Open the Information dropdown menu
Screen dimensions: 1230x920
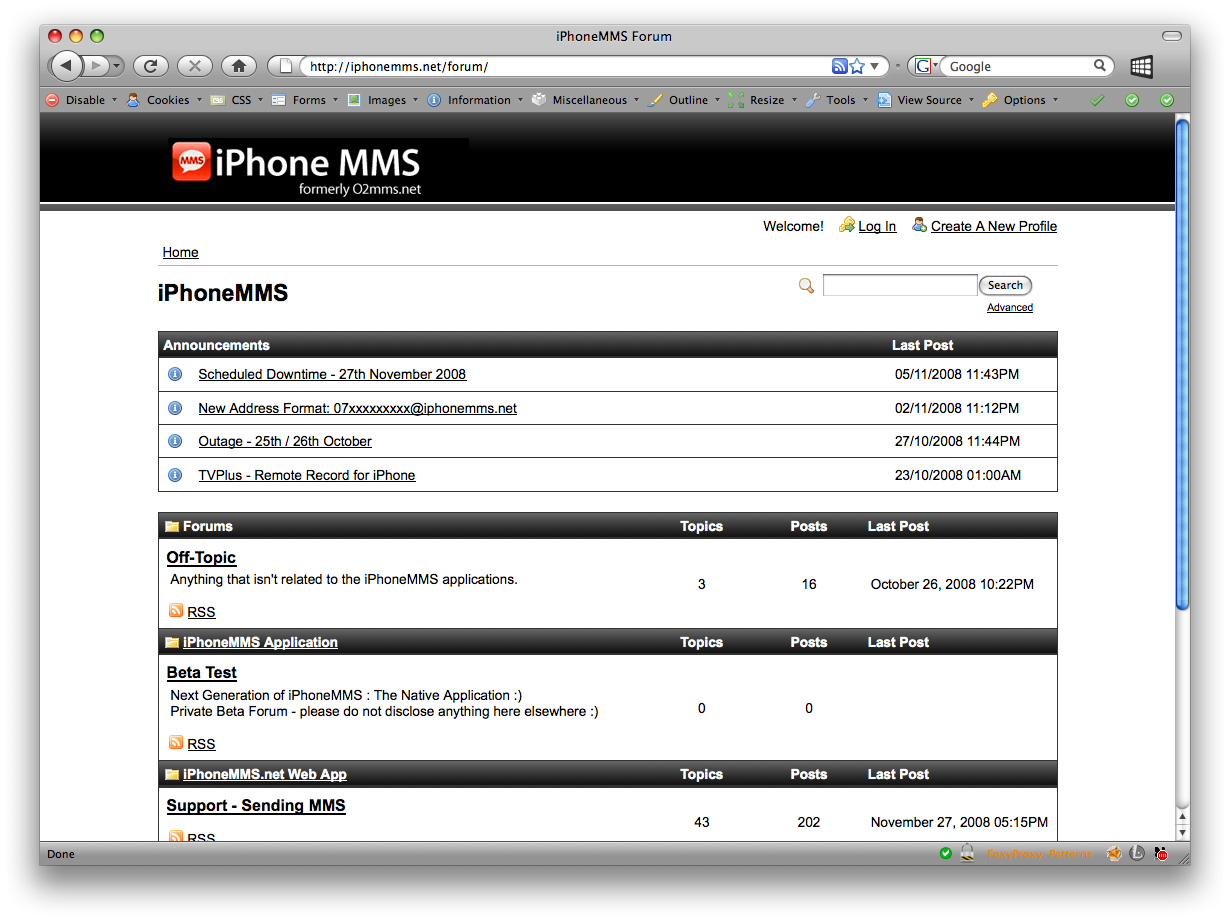point(476,100)
